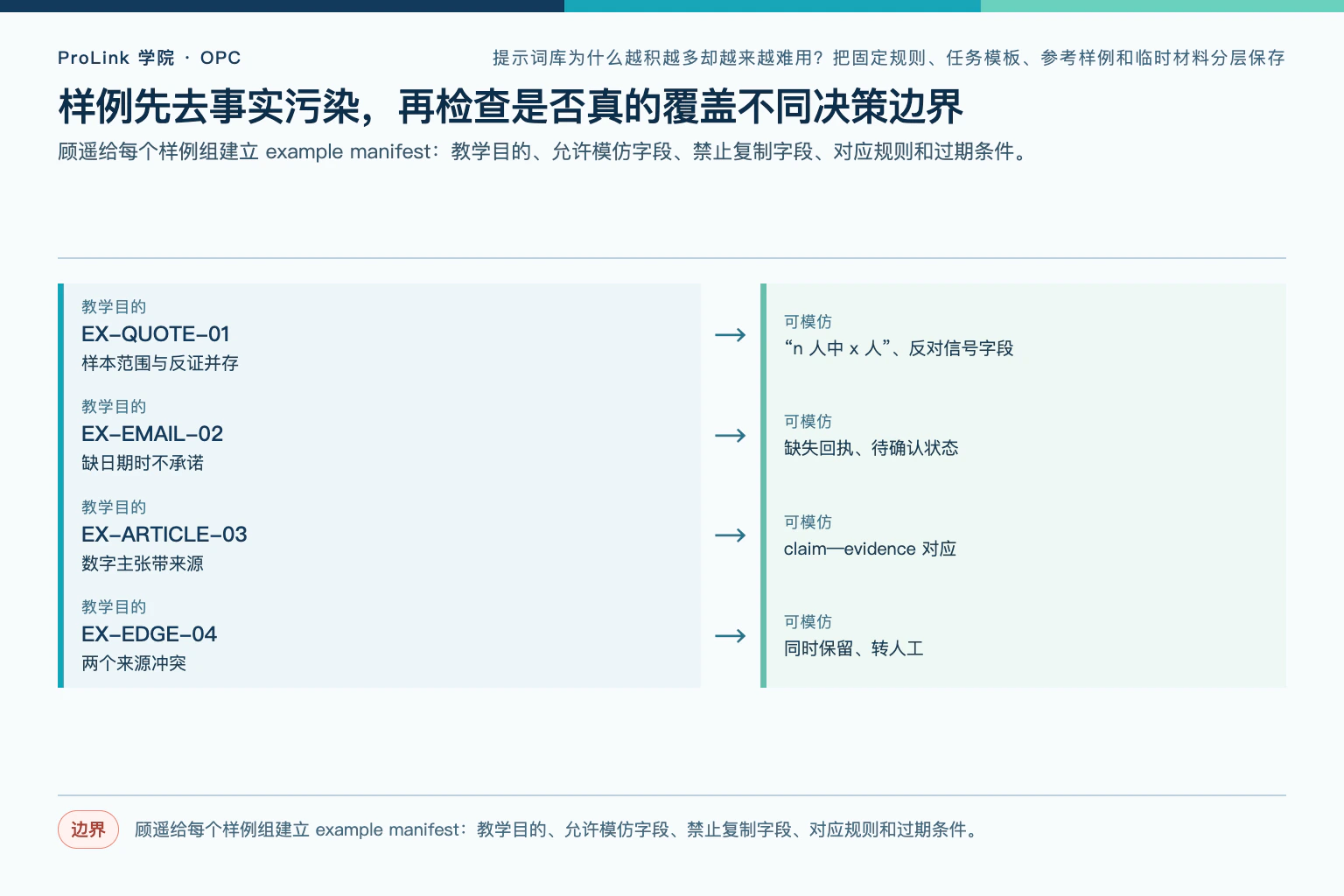This screenshot has height=896, width=1344.
Task: Click the arrow beside EX-ARTICLE-03
Action: tap(731, 535)
